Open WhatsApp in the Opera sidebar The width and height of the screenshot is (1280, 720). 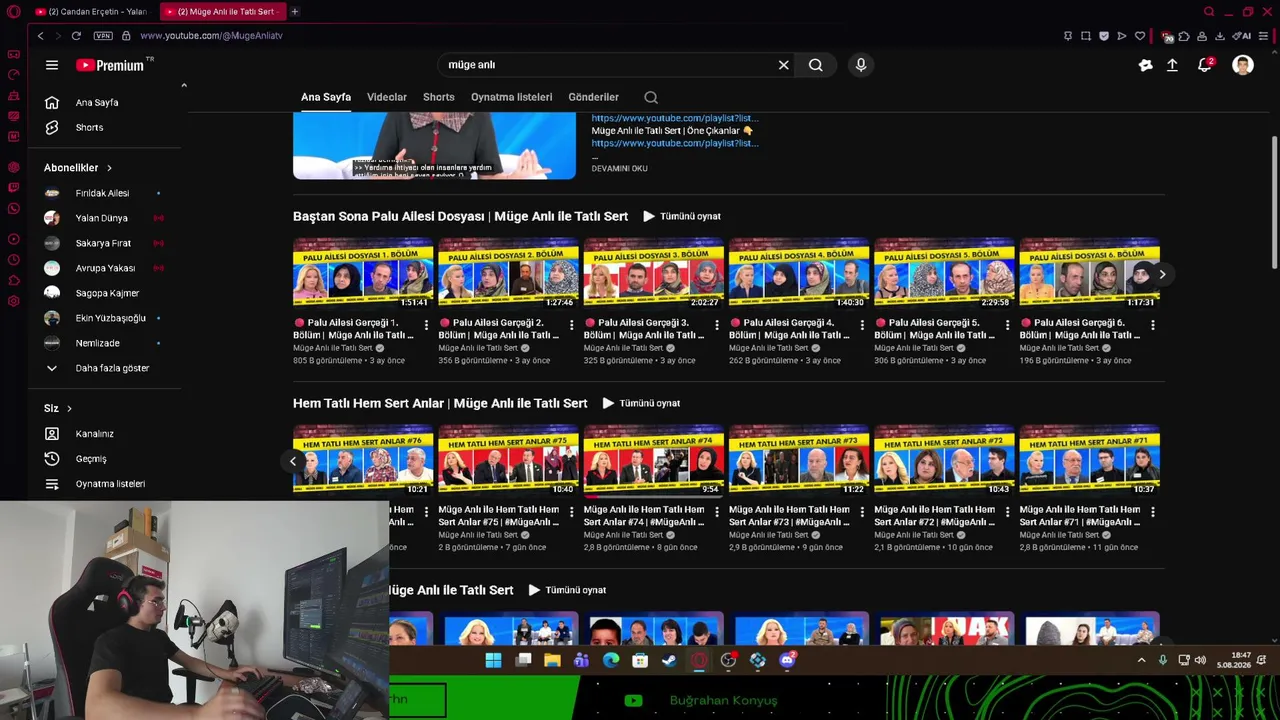[x=14, y=209]
